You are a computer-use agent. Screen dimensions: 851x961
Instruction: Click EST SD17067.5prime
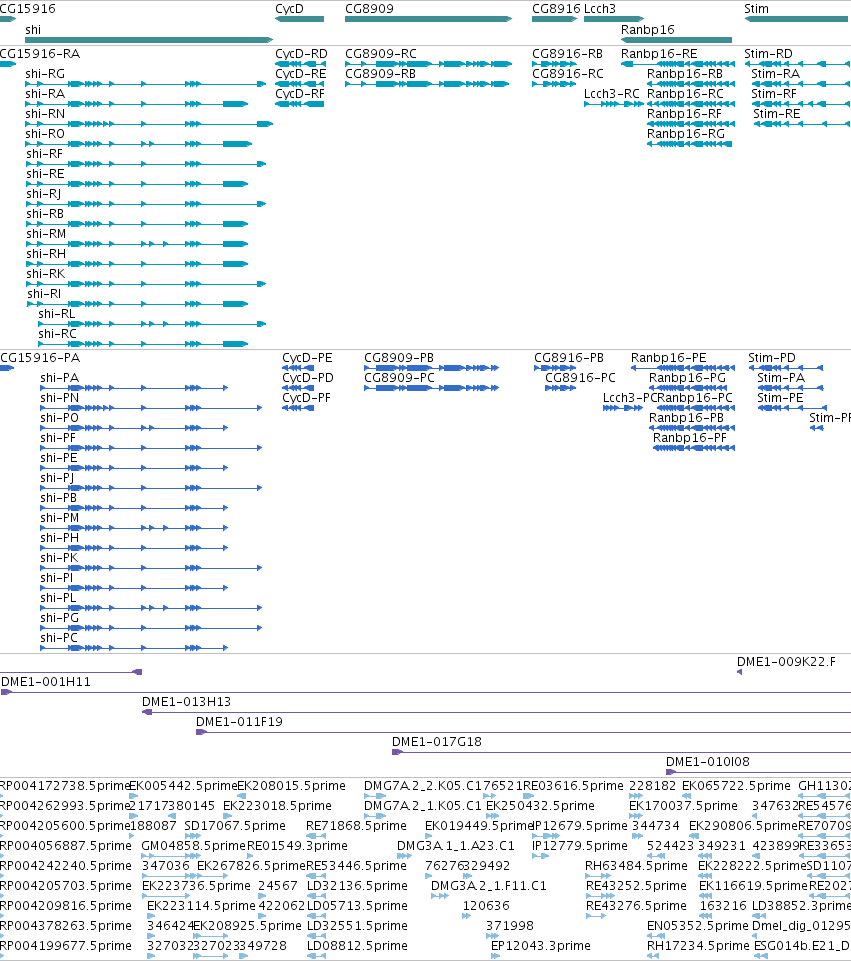coord(235,826)
